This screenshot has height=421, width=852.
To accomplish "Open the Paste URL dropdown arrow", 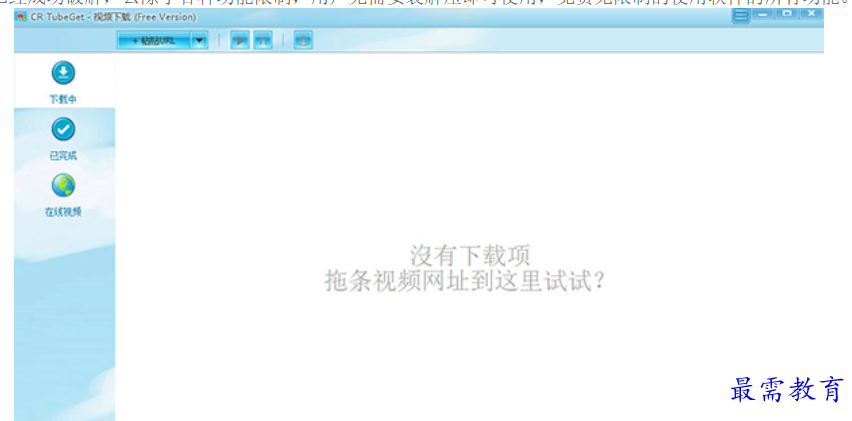I will pos(199,41).
